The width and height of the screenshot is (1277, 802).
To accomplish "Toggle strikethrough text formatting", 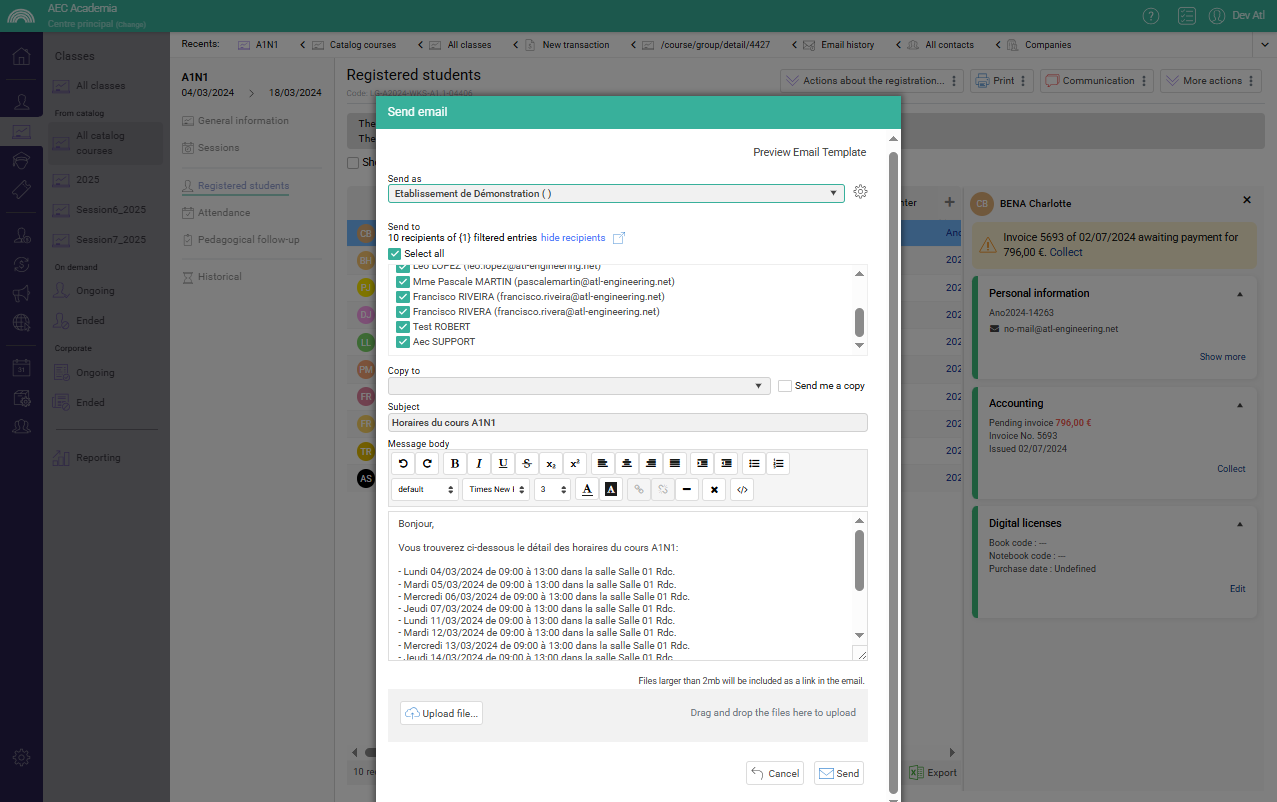I will 527,463.
